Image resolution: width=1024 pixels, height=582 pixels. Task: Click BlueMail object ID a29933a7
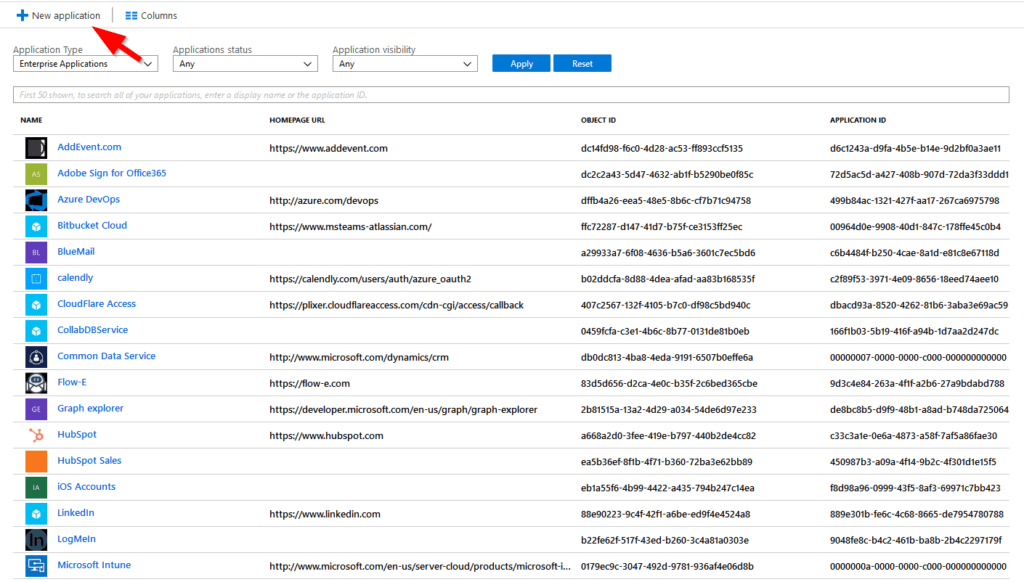pos(668,253)
